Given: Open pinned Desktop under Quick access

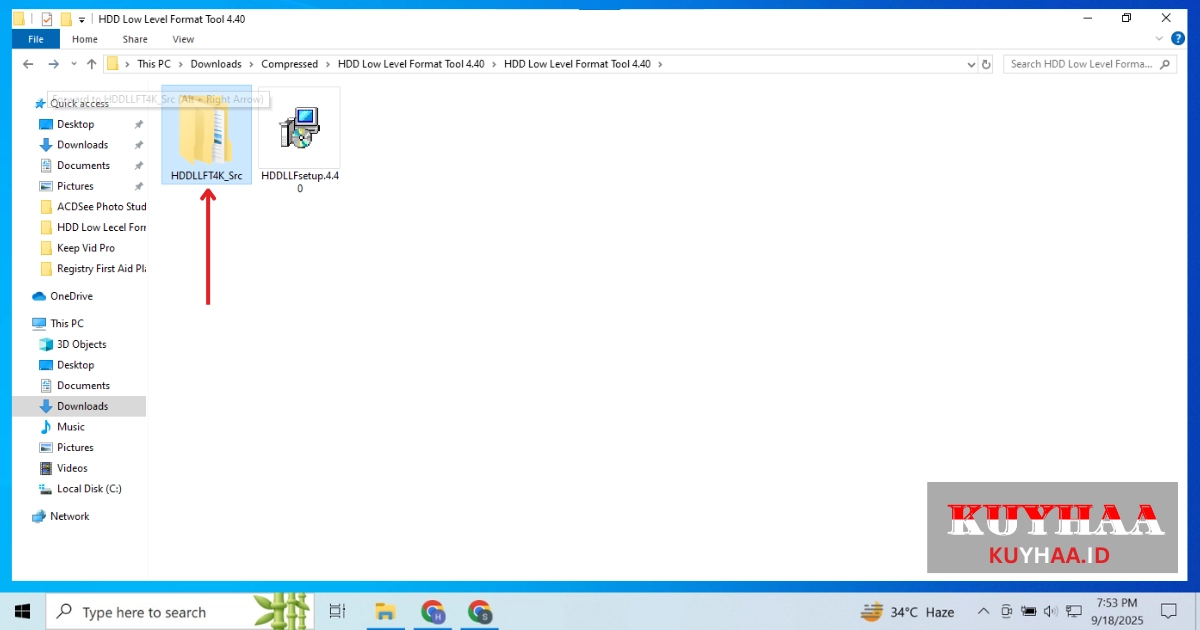Looking at the screenshot, I should 76,124.
